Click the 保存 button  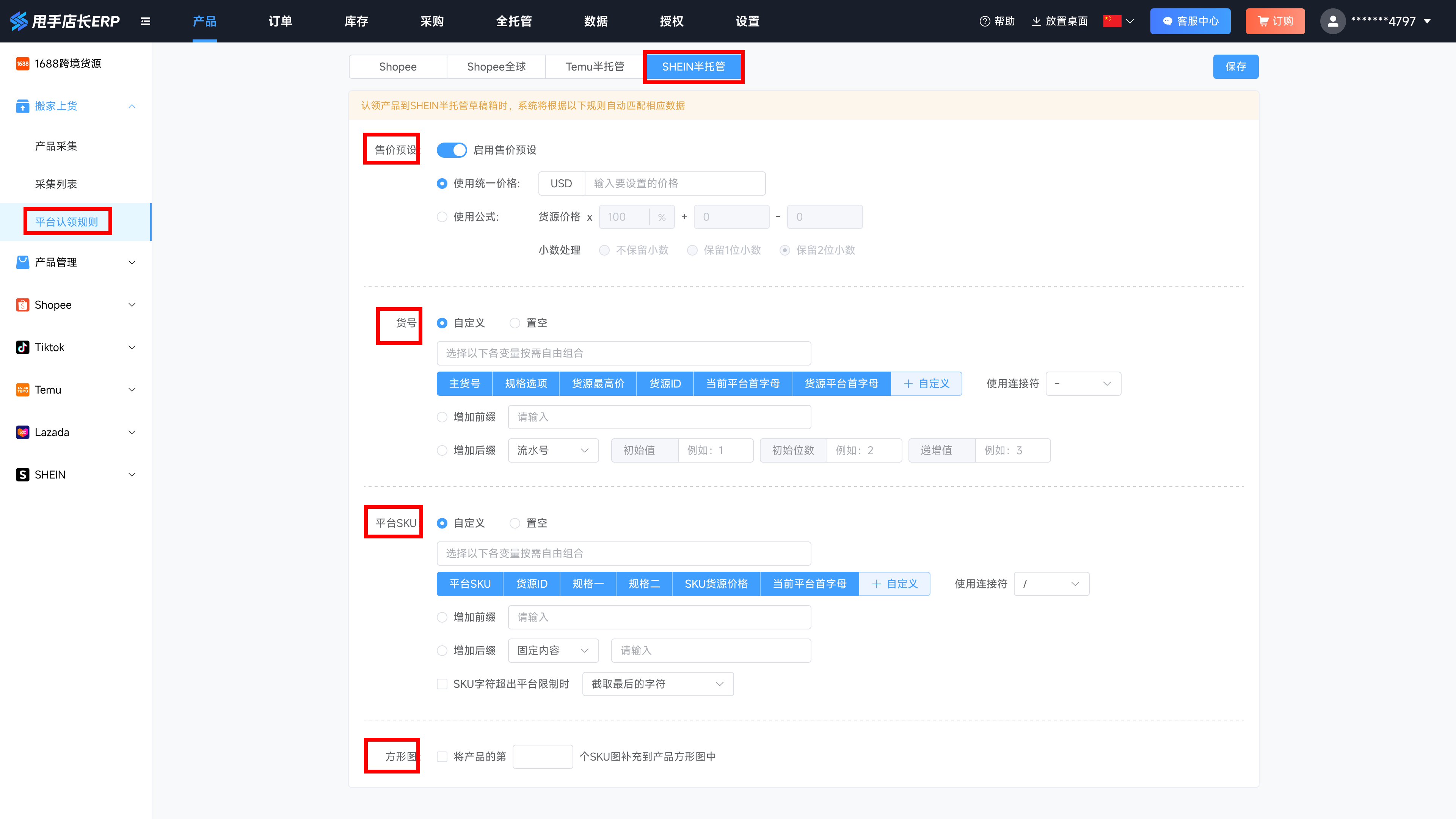pyautogui.click(x=1236, y=67)
